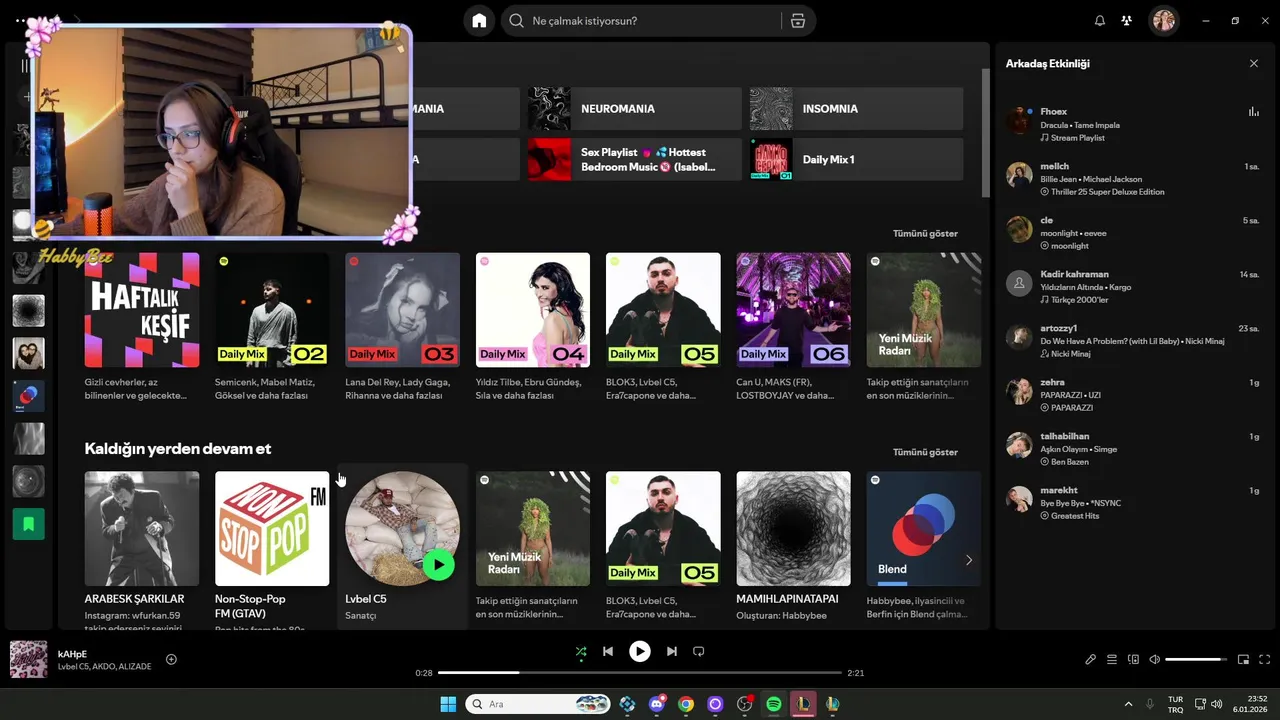Open the play queue
Screen dimensions: 1280x720
click(x=1112, y=660)
